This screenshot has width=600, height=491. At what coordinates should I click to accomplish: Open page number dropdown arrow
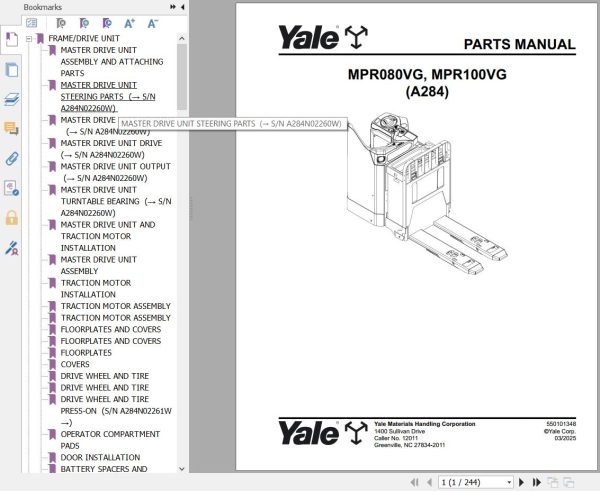click(509, 482)
